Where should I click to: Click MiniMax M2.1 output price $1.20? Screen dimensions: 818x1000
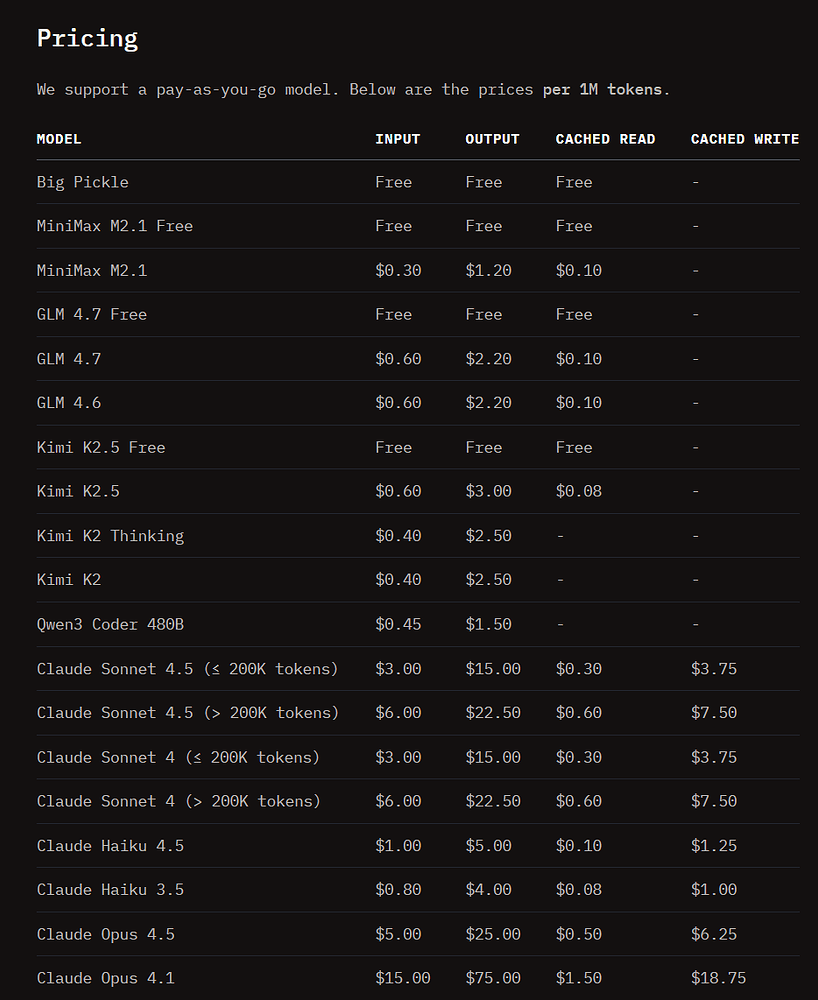[488, 270]
